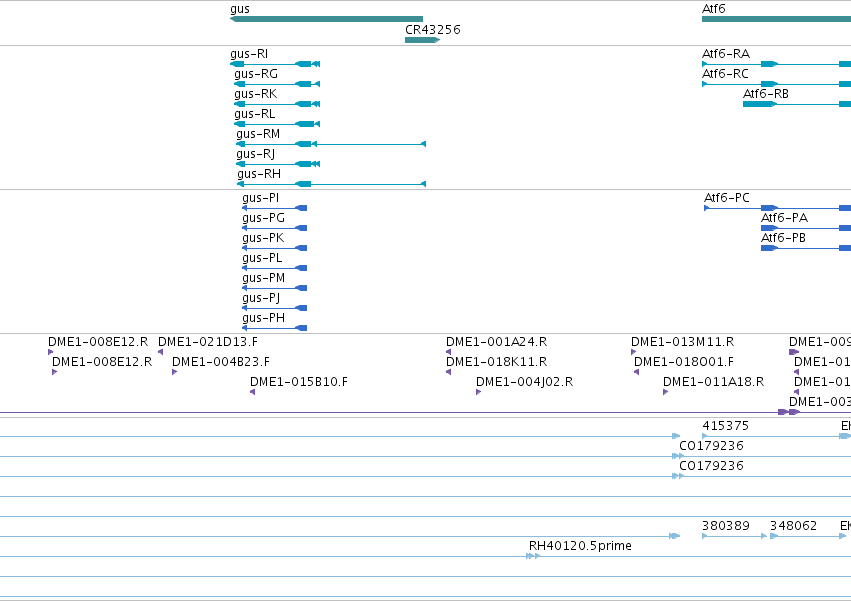Select the DME1-004B23.F feature label
The width and height of the screenshot is (851, 601).
[x=221, y=362]
